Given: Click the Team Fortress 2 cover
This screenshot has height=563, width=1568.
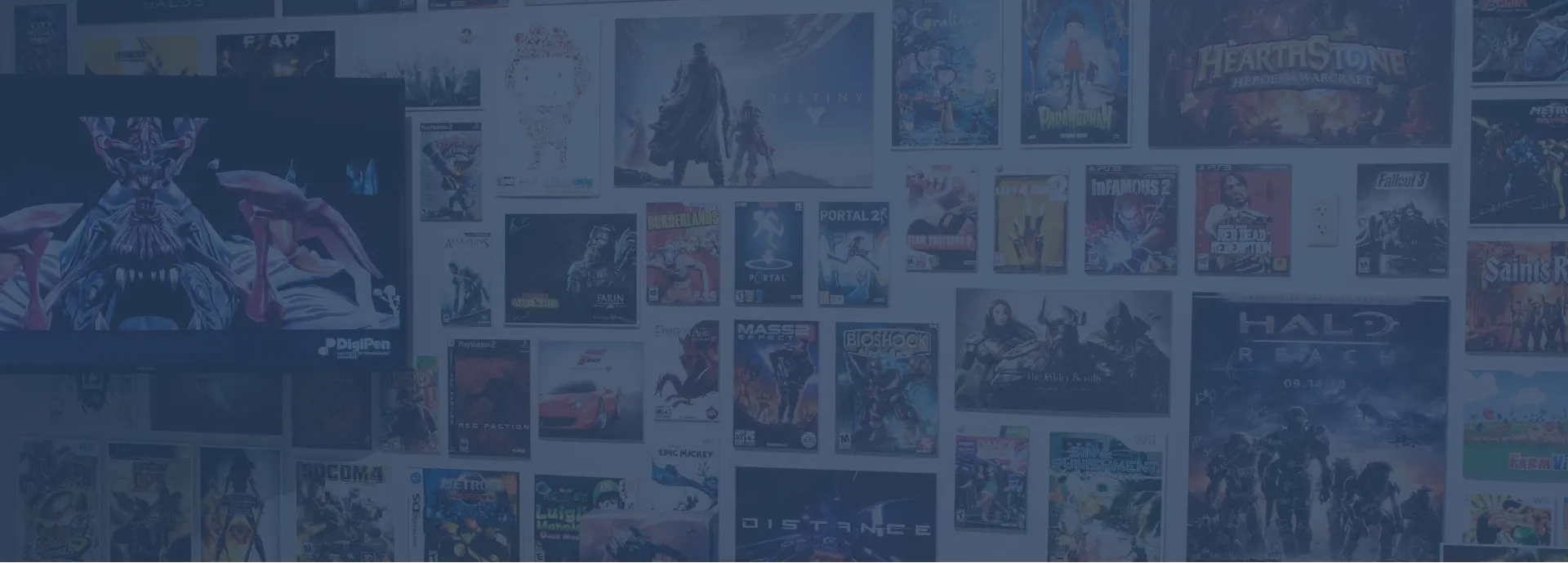Looking at the screenshot, I should coord(941,218).
